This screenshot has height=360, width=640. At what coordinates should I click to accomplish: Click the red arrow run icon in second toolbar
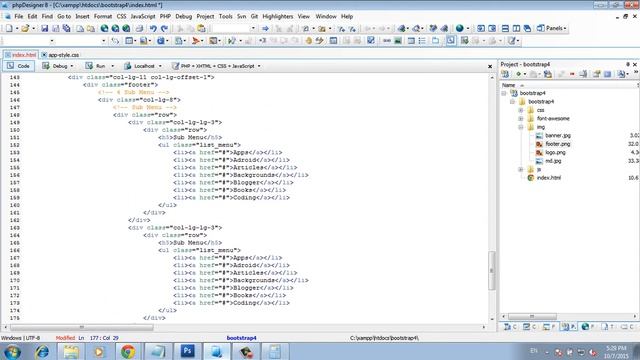pos(196,41)
